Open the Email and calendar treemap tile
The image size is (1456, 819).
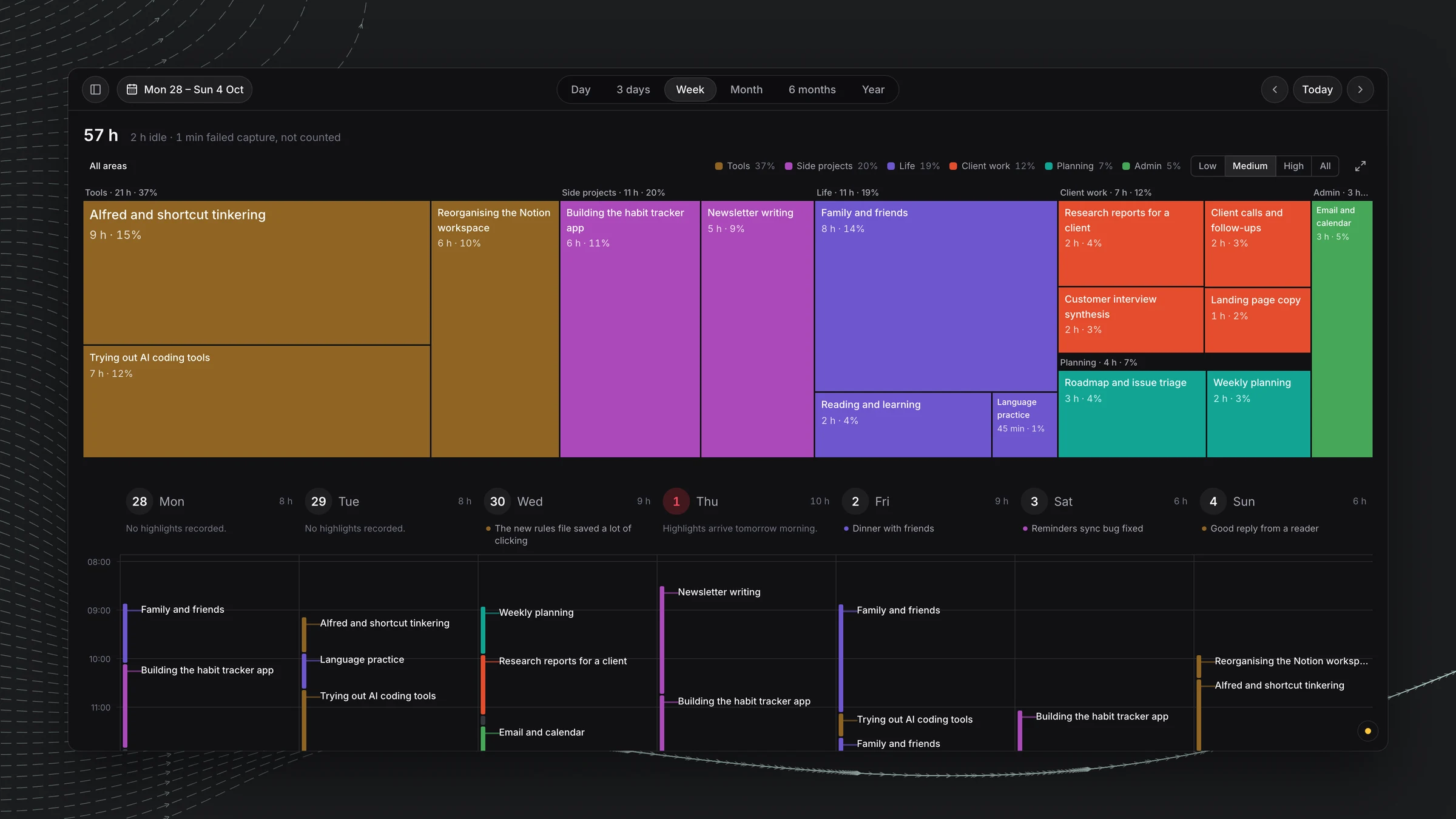click(x=1342, y=329)
